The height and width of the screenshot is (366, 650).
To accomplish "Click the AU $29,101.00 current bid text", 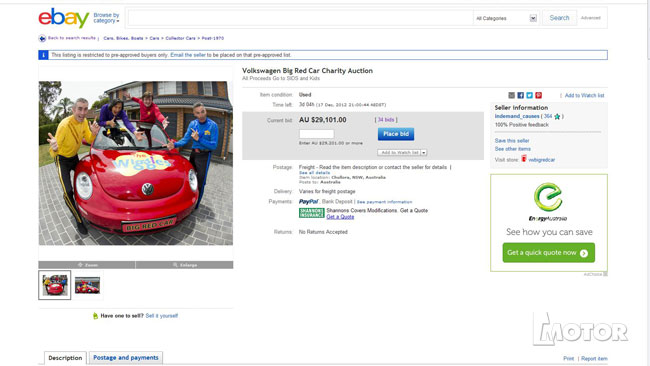I will 323,120.
